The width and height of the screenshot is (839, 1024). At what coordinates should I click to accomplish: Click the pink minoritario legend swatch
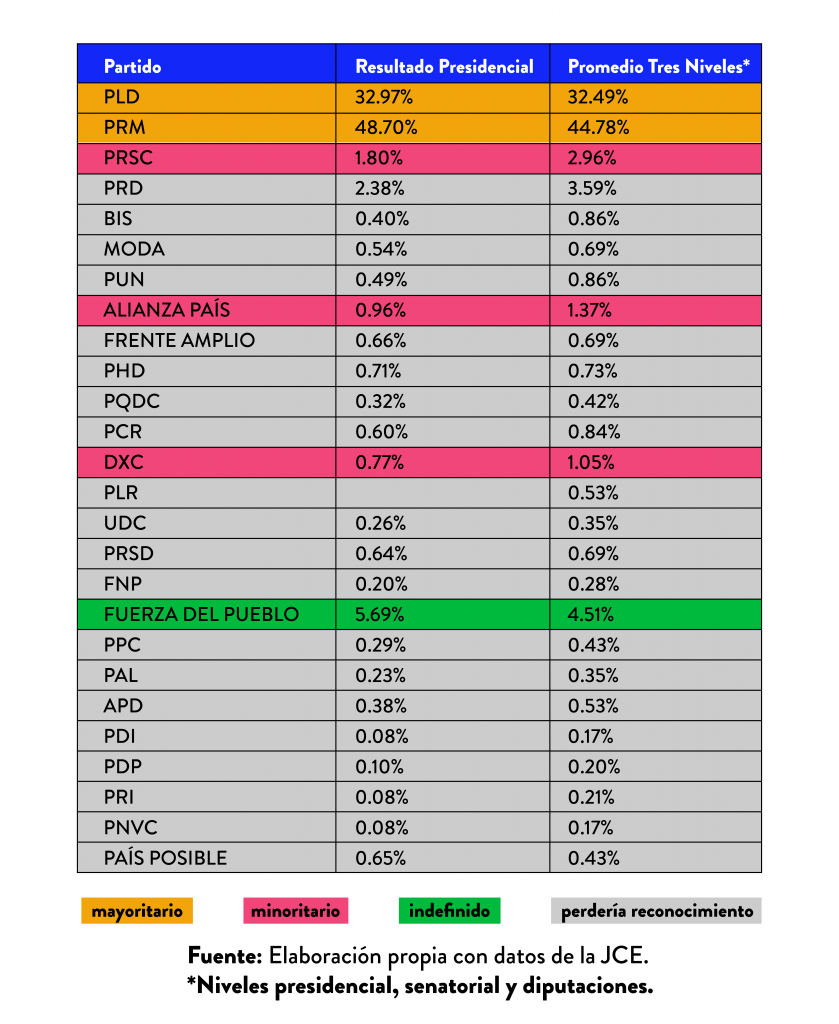295,911
